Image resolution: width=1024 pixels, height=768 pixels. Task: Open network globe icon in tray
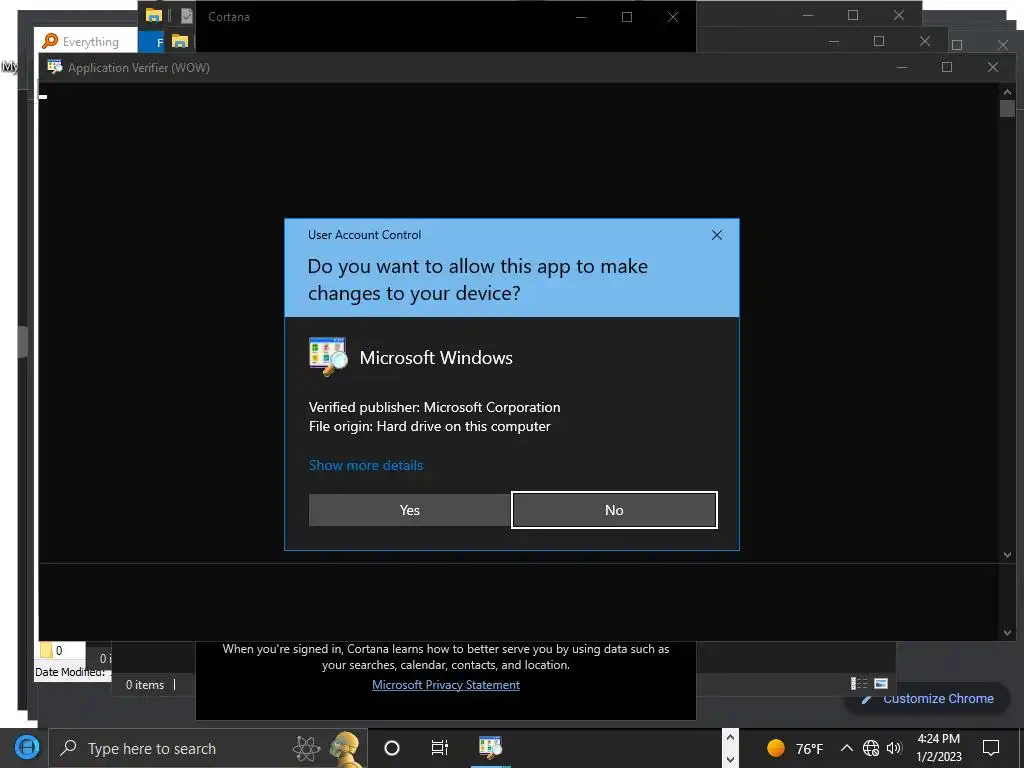pos(871,748)
